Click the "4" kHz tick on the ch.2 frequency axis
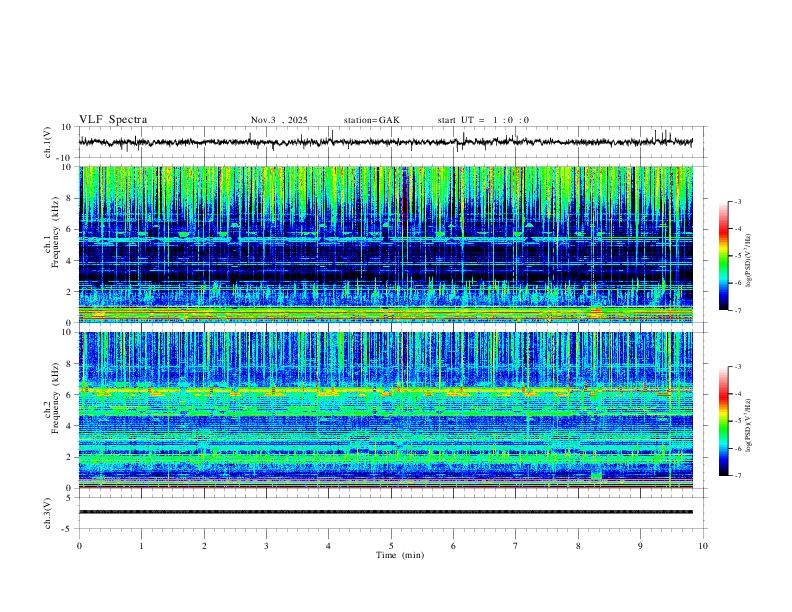This screenshot has height=612, width=792. (x=70, y=426)
